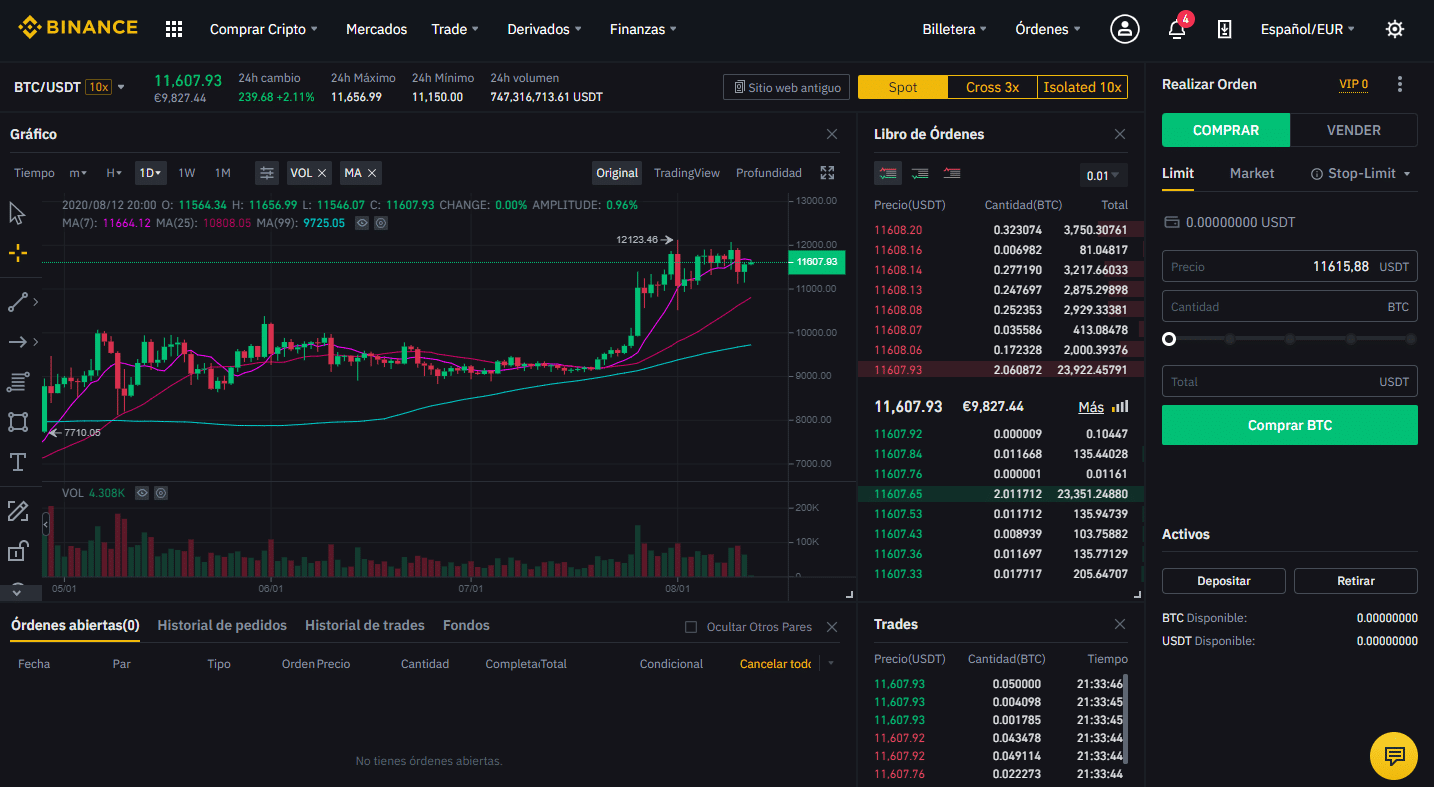The height and width of the screenshot is (787, 1434).
Task: Expand Órdenes dropdown menu
Action: click(x=1048, y=29)
